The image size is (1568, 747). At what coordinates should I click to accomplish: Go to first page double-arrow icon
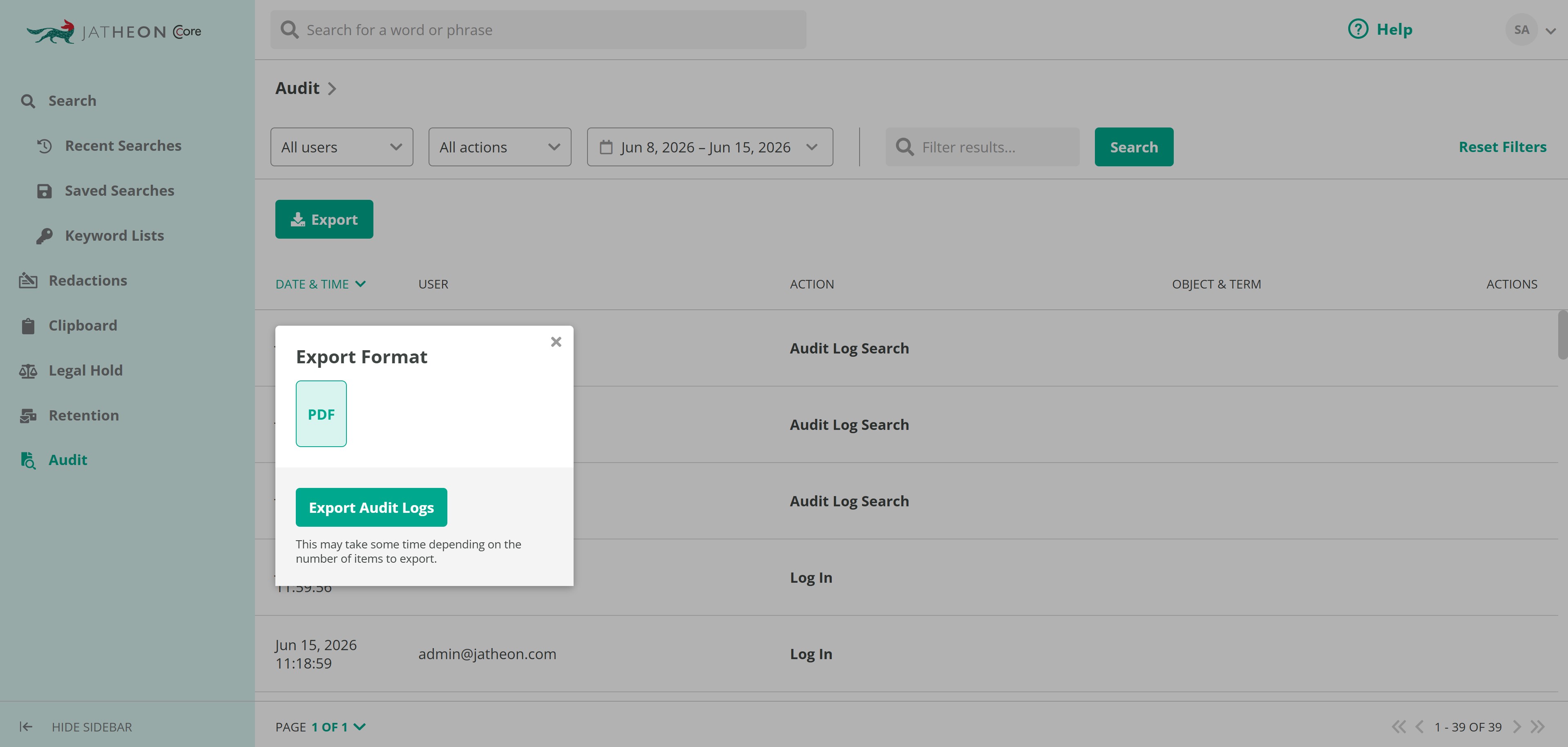(1399, 727)
